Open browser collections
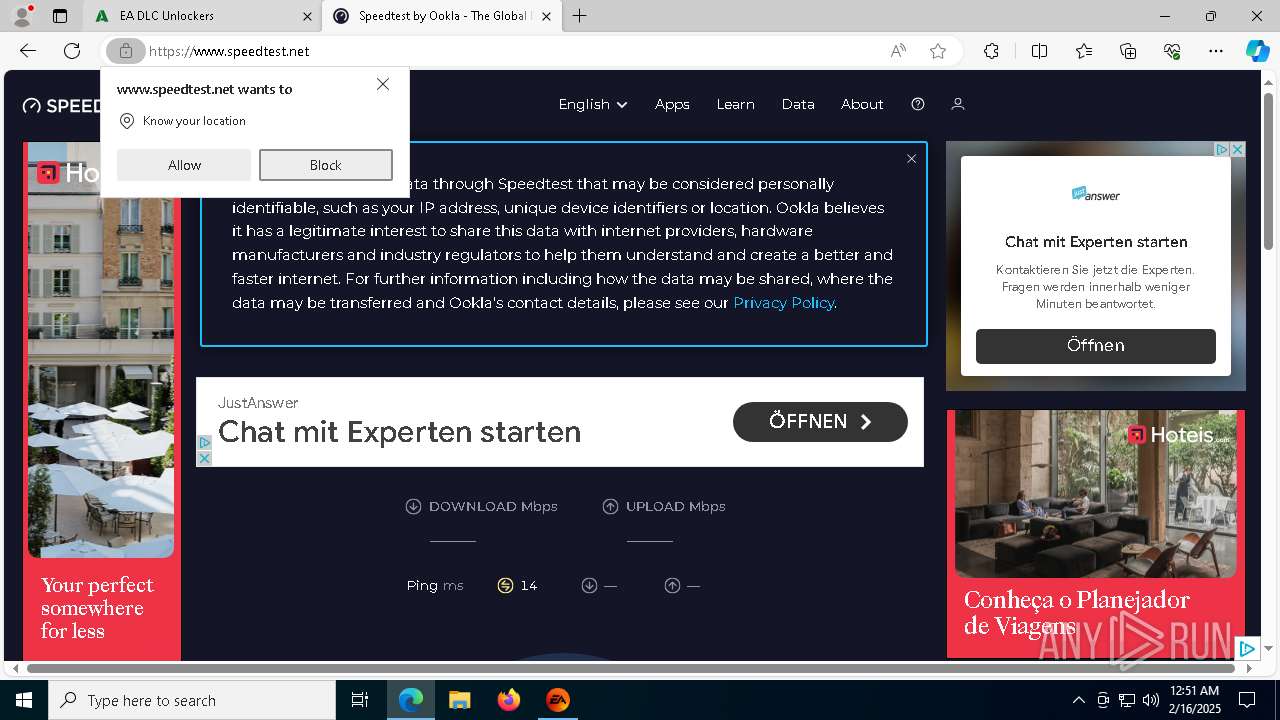 click(1128, 51)
